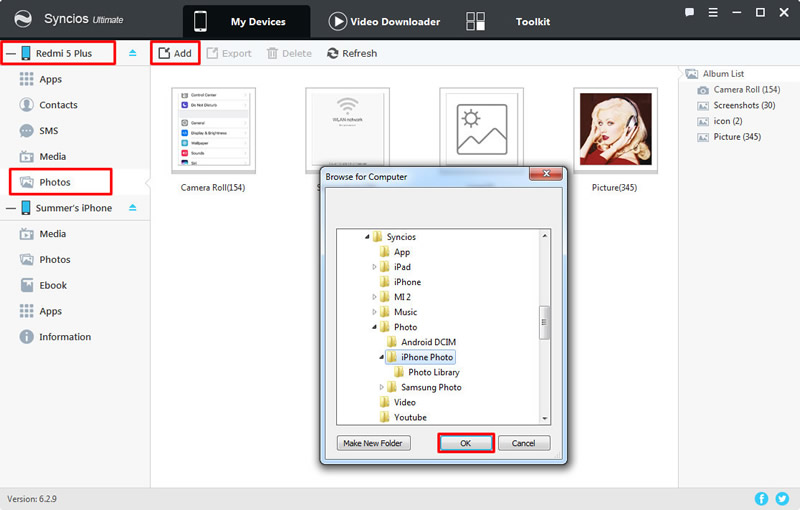Select Summer's iPhone device

pyautogui.click(x=73, y=208)
